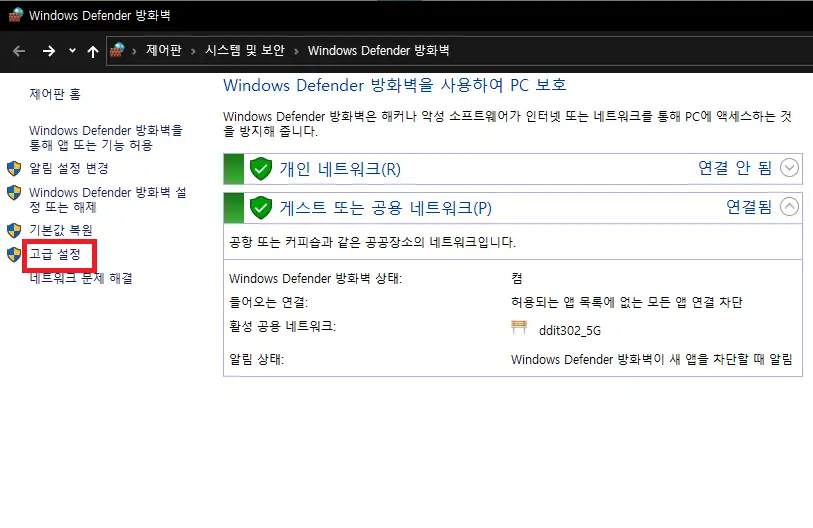Open the recent locations dropdown arrow
Viewport: 813px width, 528px height.
tap(72, 50)
